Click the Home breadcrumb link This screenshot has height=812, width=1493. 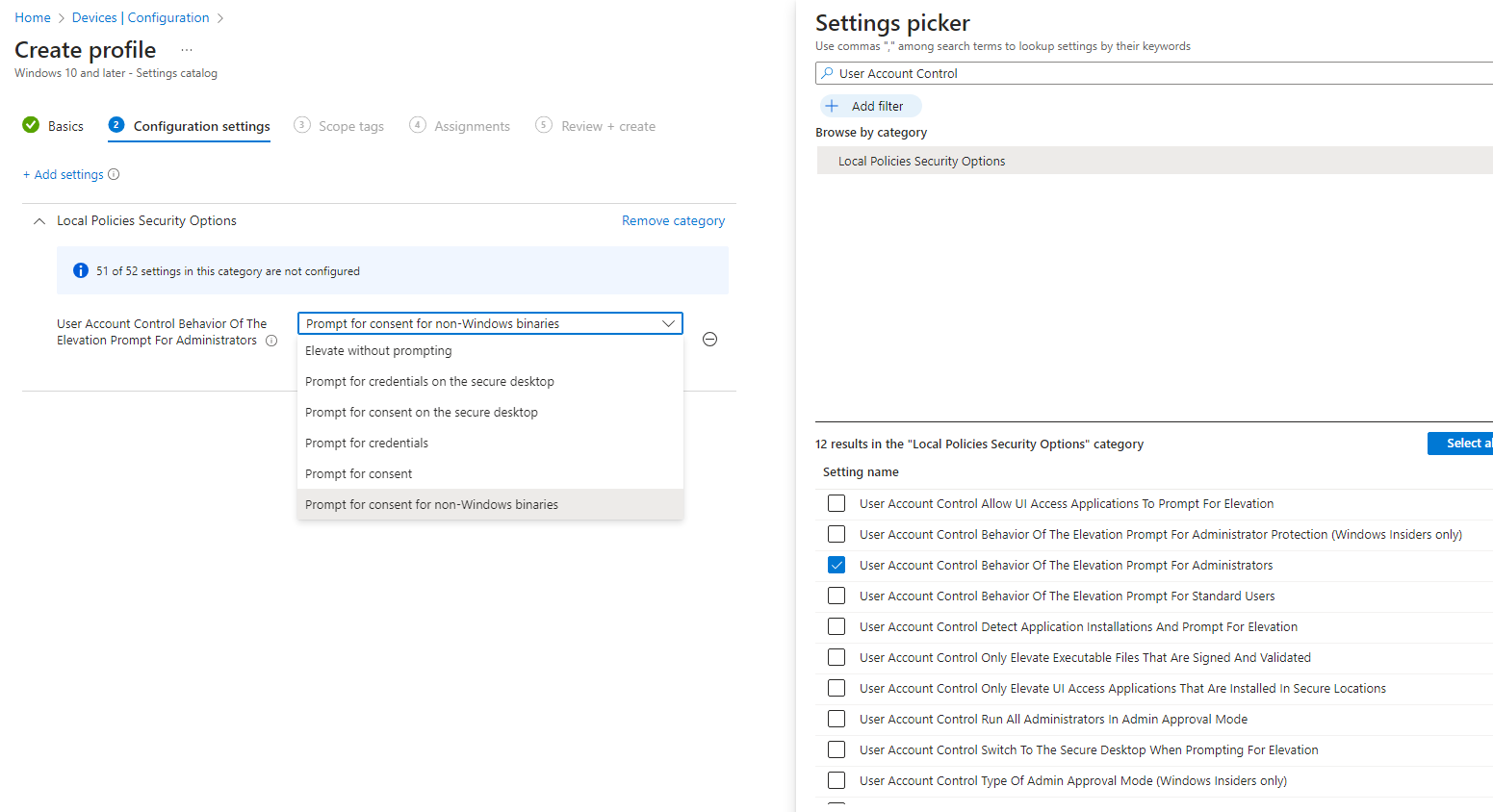pyautogui.click(x=32, y=17)
